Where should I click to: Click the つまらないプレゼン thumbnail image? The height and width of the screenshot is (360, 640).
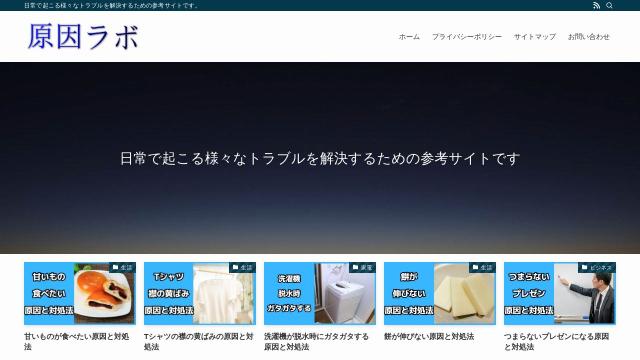pyautogui.click(x=560, y=293)
